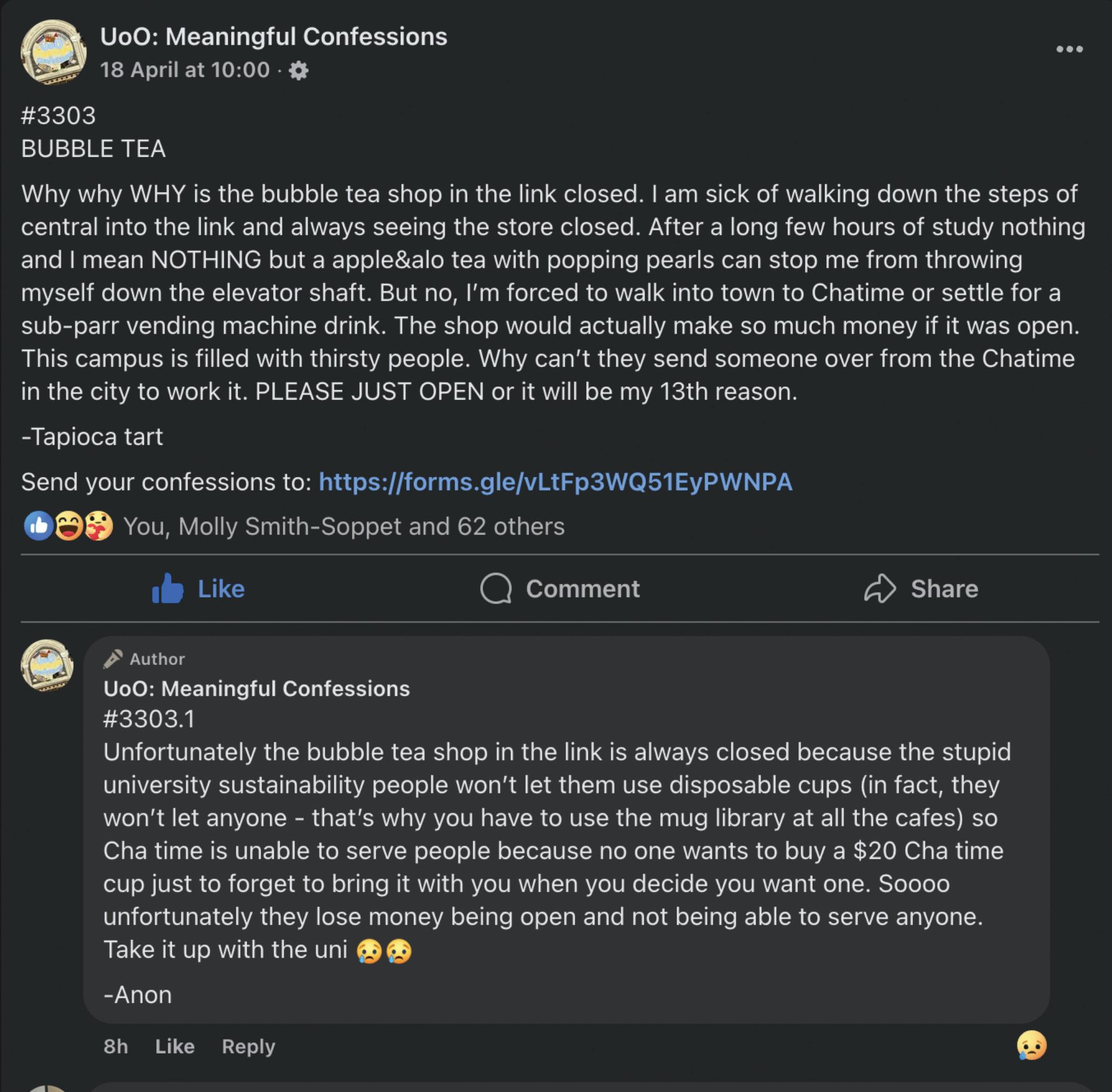Like the #3303.1 comment
The image size is (1112, 1092).
pos(174,1046)
